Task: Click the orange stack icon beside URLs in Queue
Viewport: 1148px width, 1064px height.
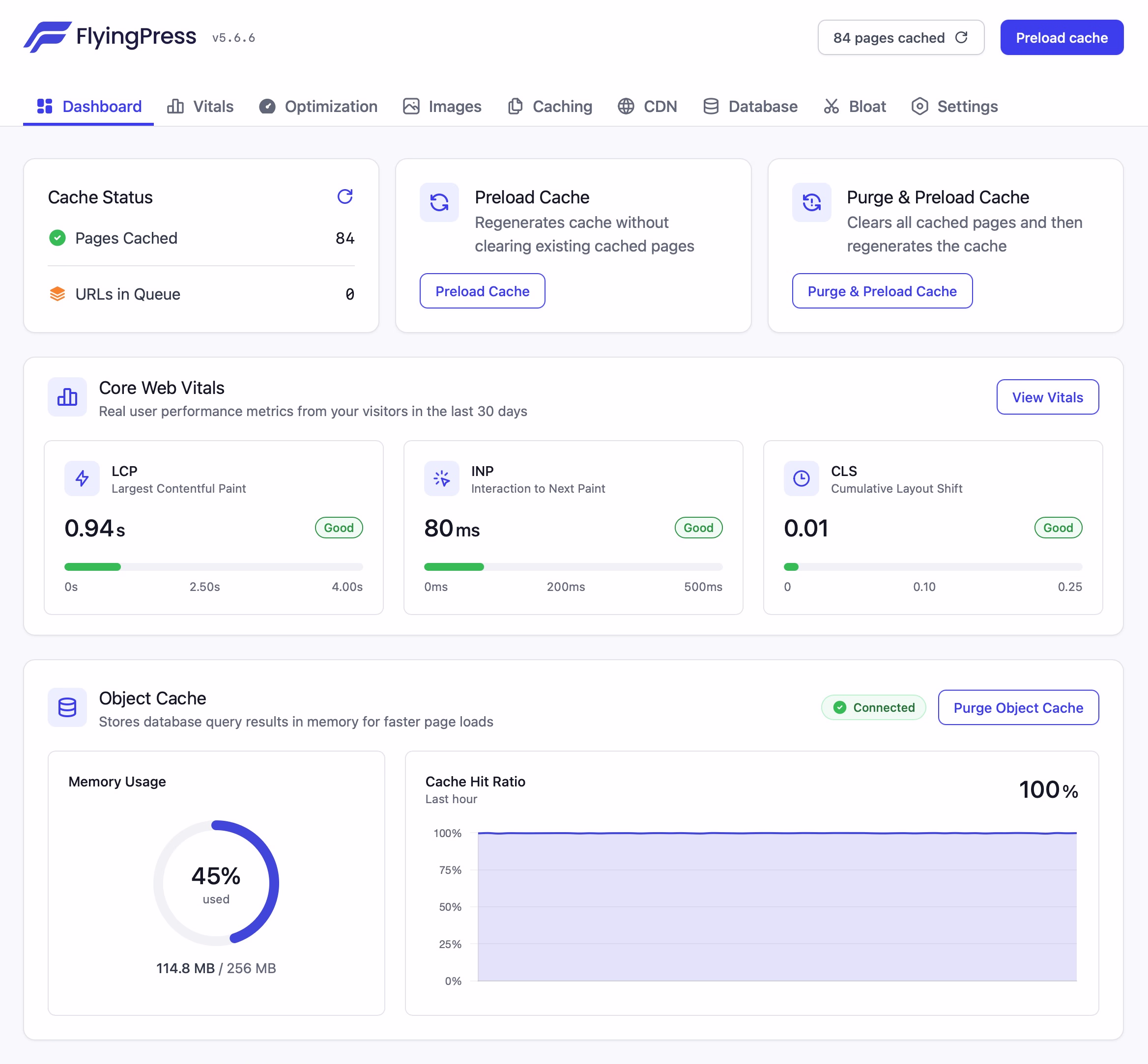Action: (x=57, y=294)
